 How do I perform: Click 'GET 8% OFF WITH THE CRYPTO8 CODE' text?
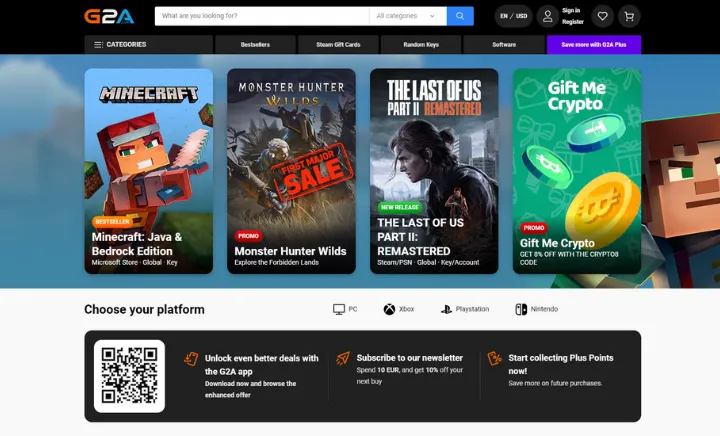tap(569, 258)
